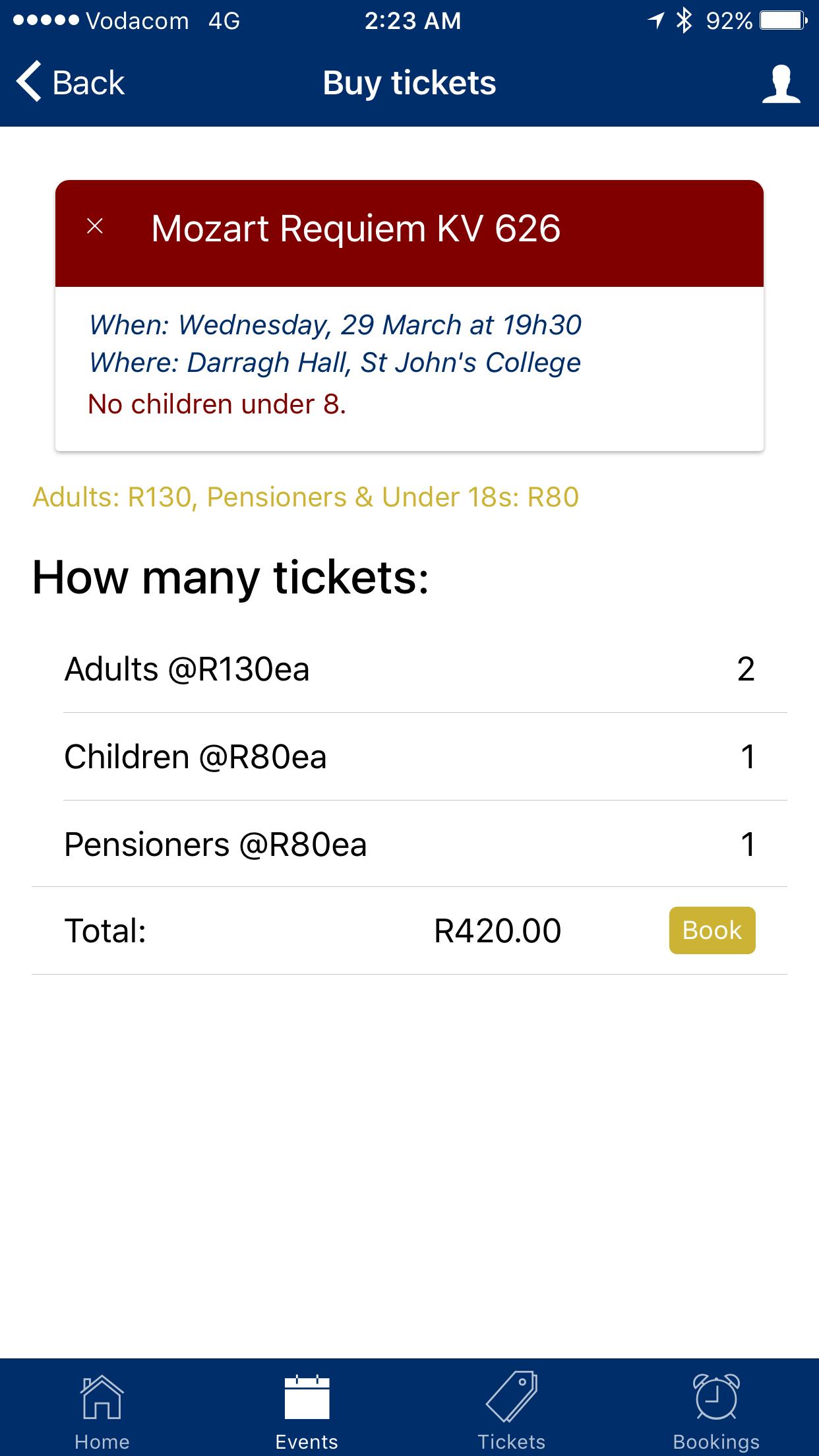
Task: Tap the battery indicator in status bar
Action: 783,21
